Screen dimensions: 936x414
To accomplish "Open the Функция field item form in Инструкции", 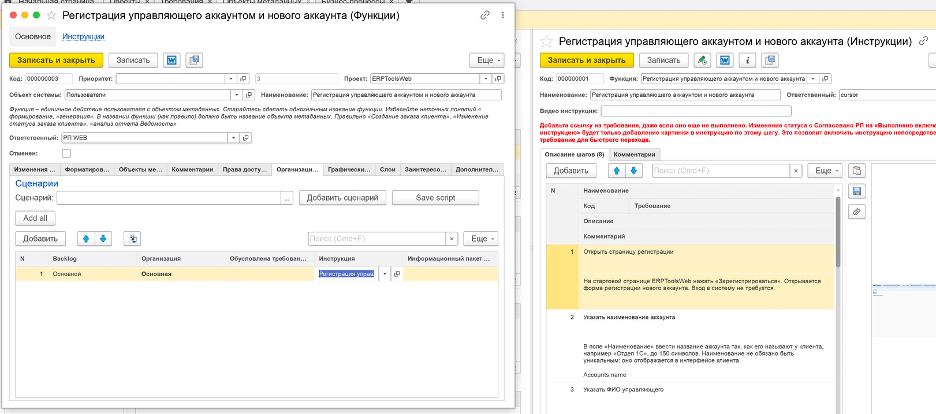I will click(826, 79).
